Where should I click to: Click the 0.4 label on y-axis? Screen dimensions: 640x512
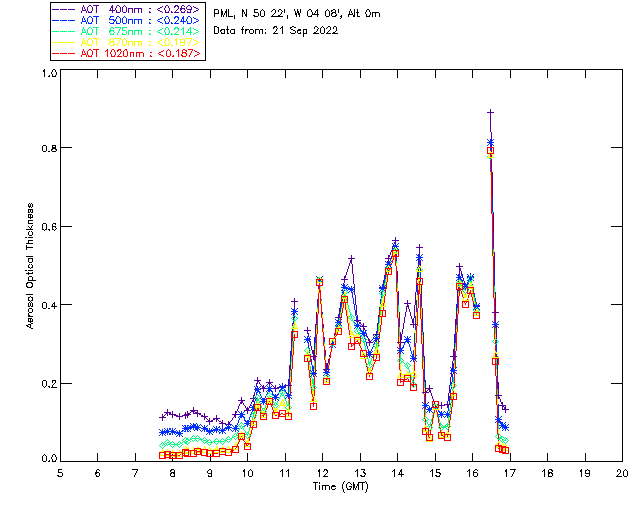click(x=49, y=305)
